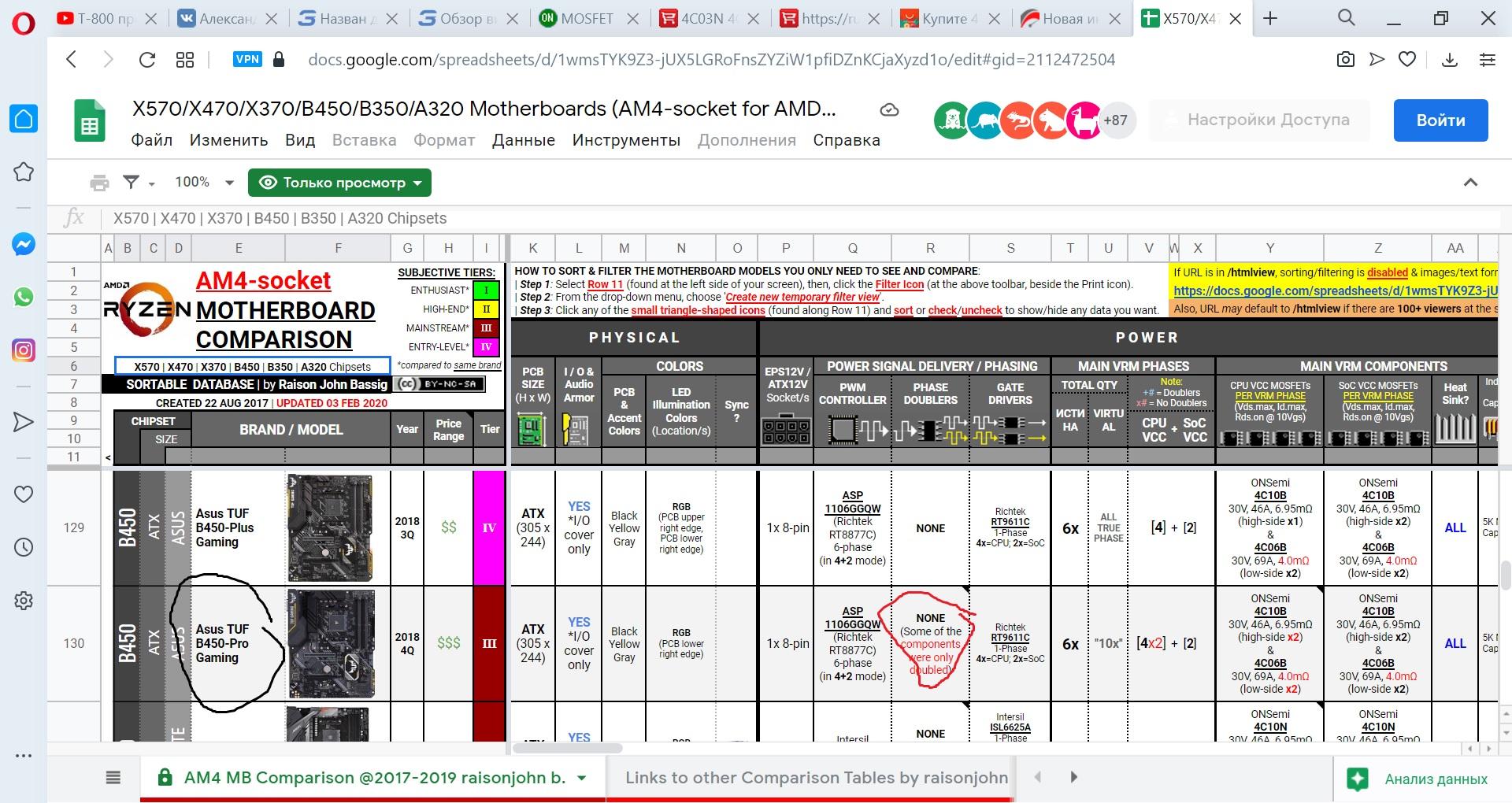Open the Файл menu
1512x803 pixels.
(151, 140)
